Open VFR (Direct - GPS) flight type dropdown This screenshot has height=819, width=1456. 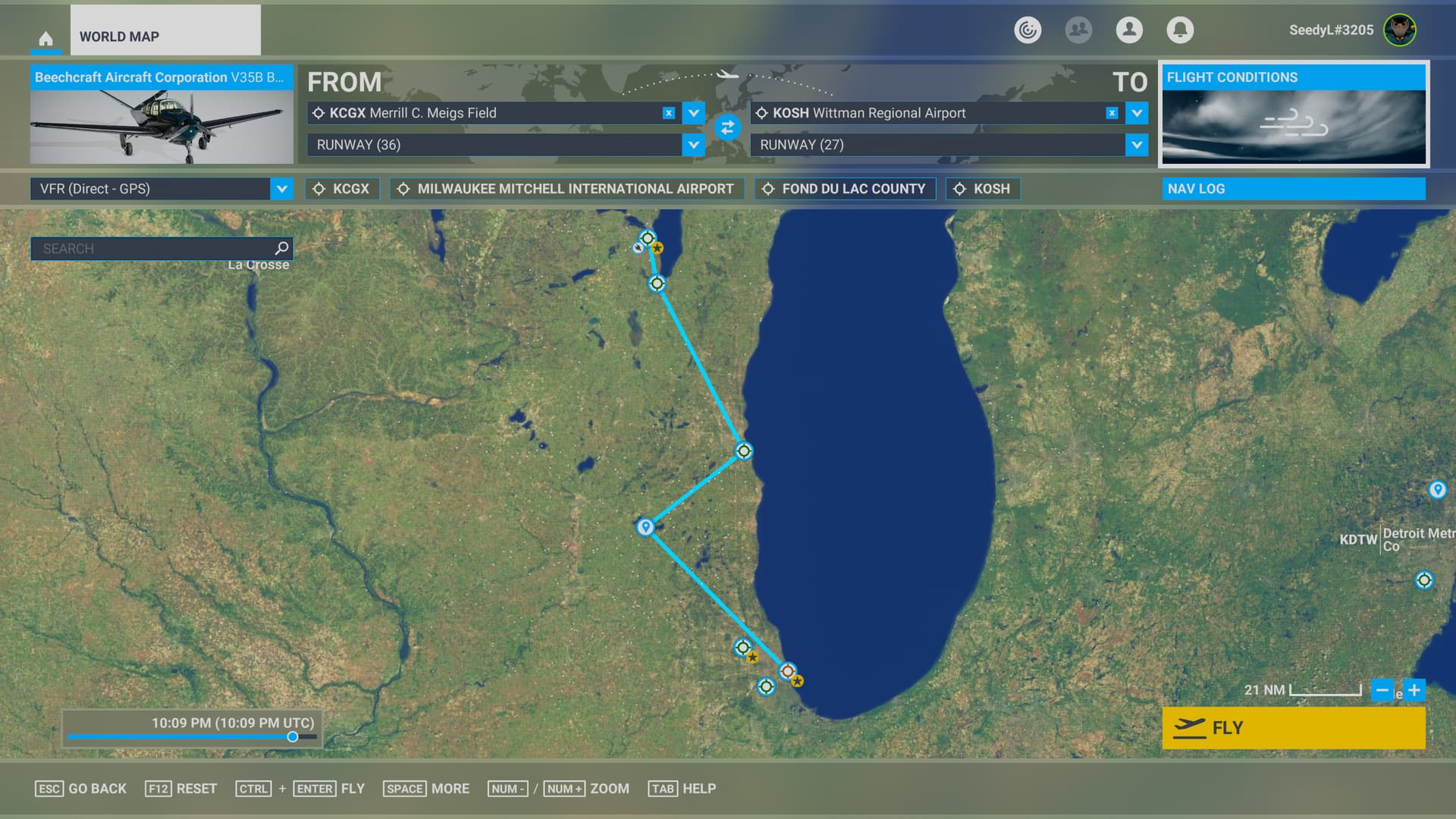click(x=281, y=189)
